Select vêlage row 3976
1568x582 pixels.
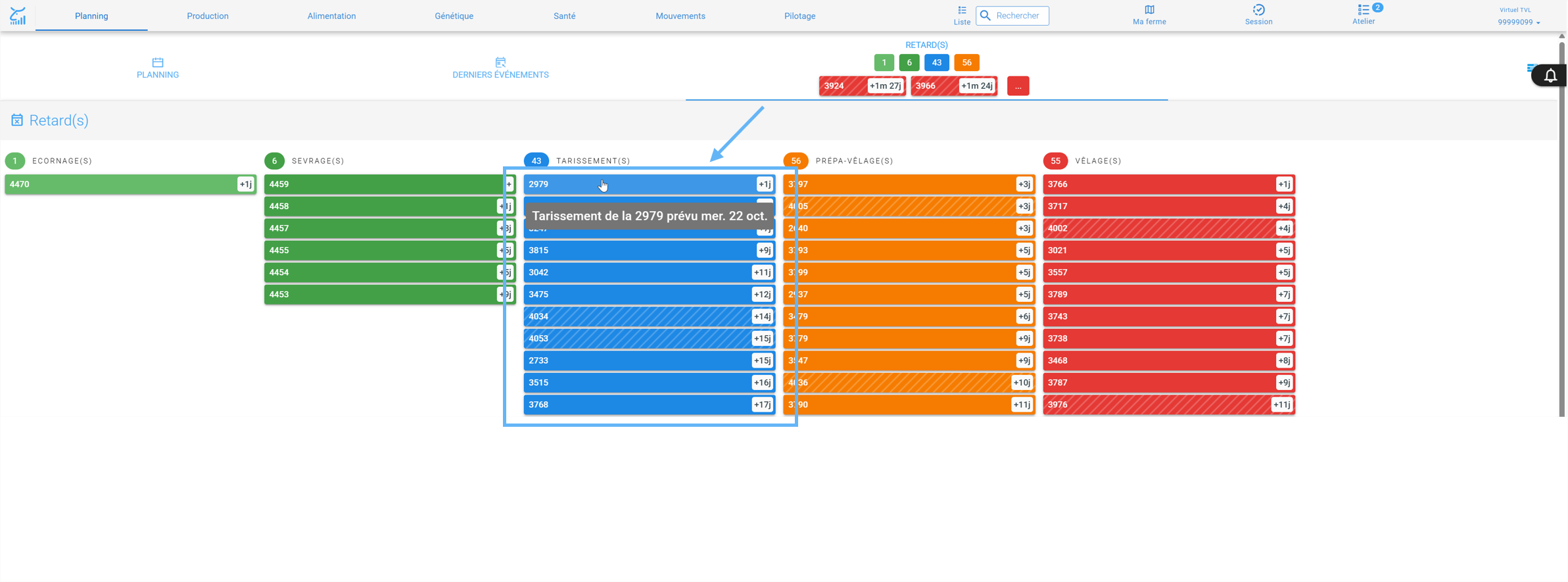pyautogui.click(x=1169, y=404)
